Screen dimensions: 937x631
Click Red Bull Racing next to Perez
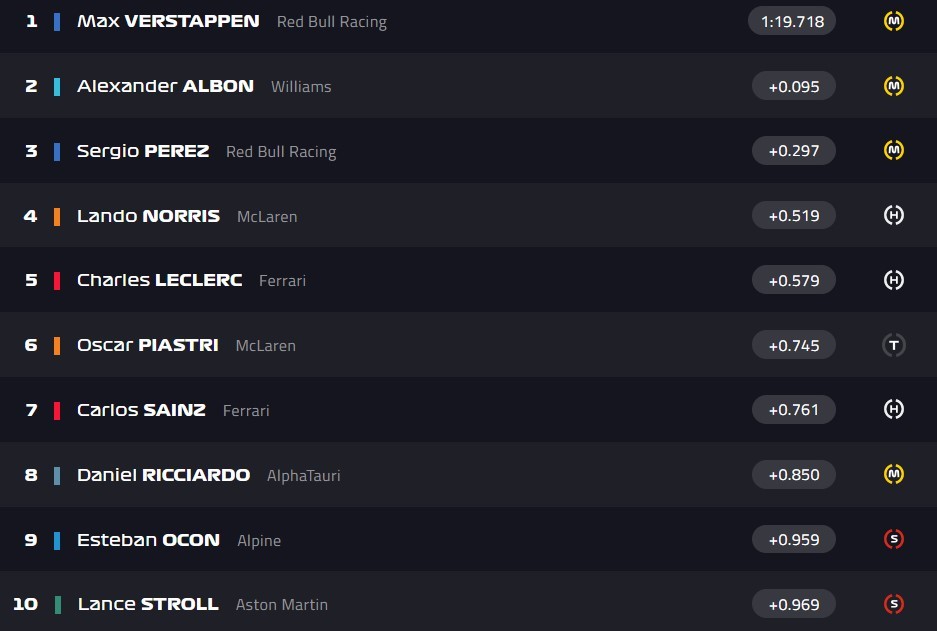coord(281,152)
